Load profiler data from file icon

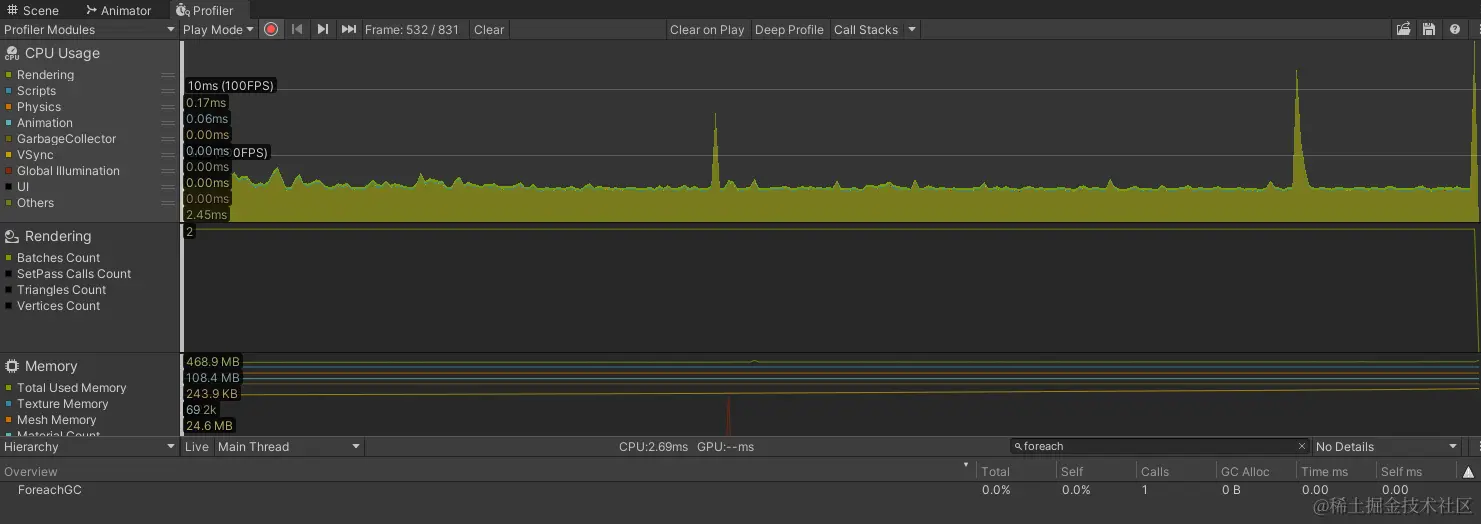pyautogui.click(x=1404, y=29)
